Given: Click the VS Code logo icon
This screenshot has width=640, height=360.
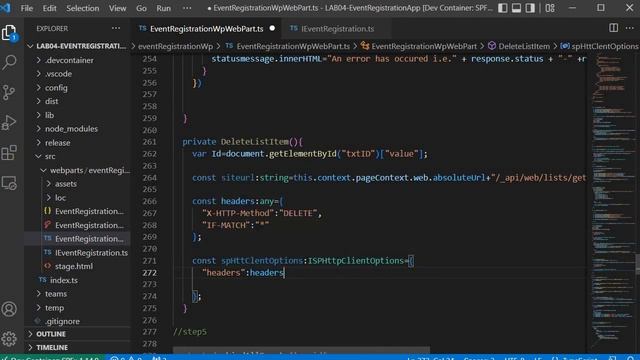Looking at the screenshot, I should (5, 8).
